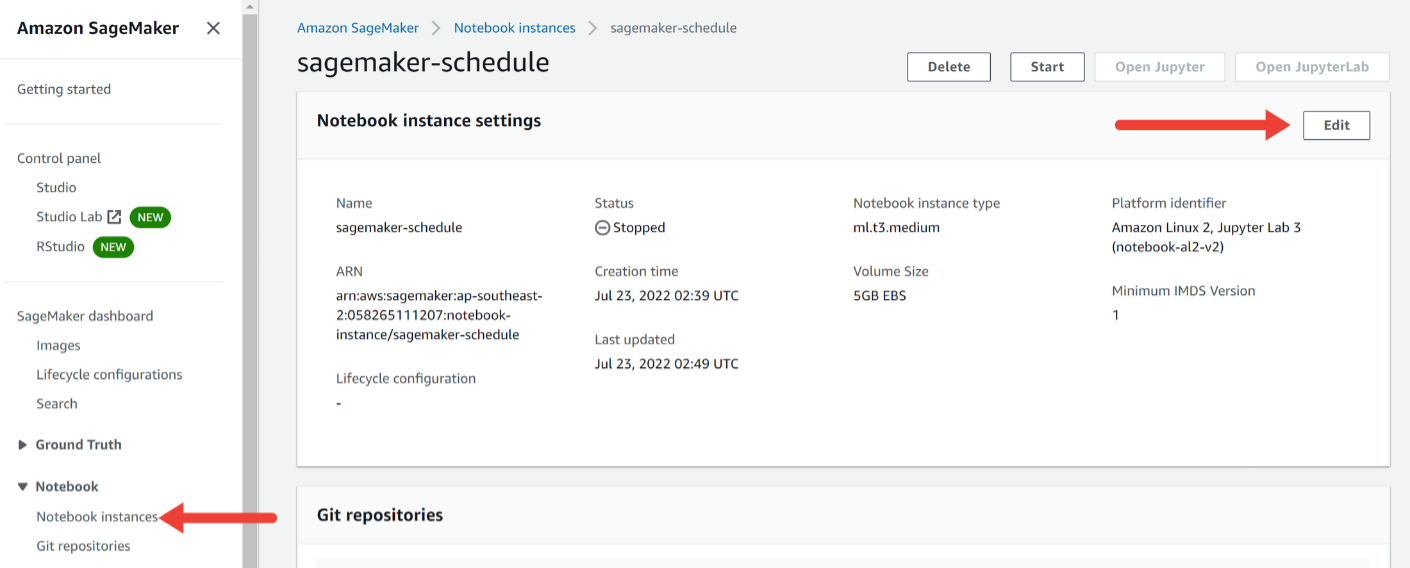Open Git repositories in sidebar
The height and width of the screenshot is (568, 1410).
(x=83, y=546)
